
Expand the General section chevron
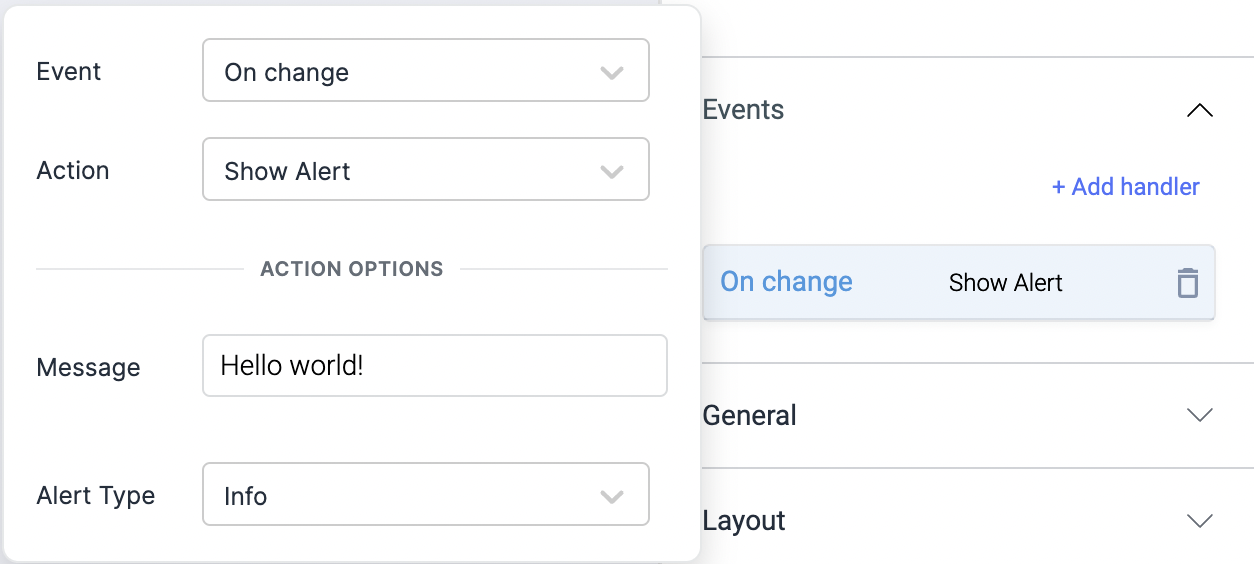1199,415
